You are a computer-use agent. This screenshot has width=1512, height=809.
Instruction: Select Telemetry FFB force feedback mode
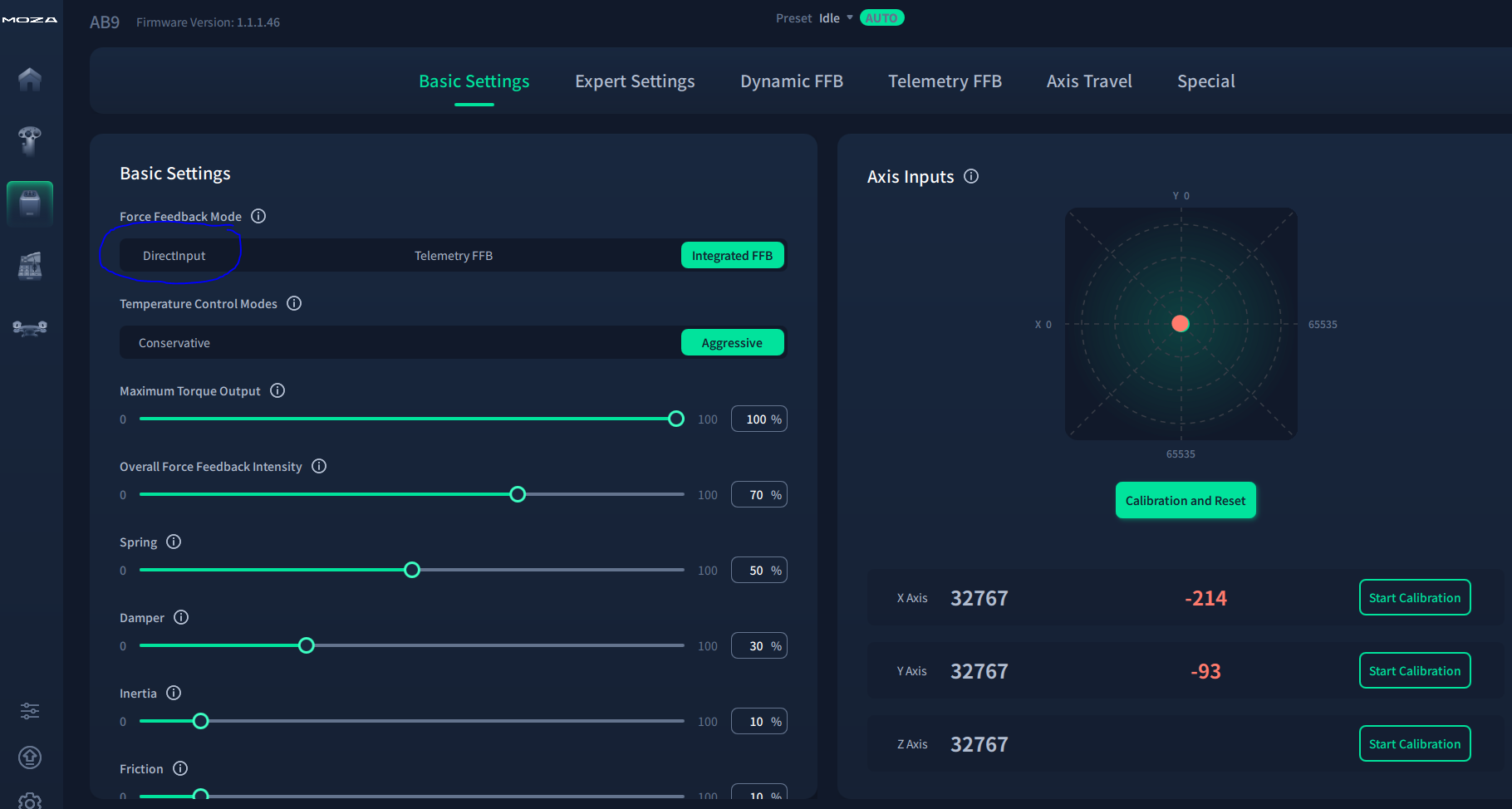(454, 256)
